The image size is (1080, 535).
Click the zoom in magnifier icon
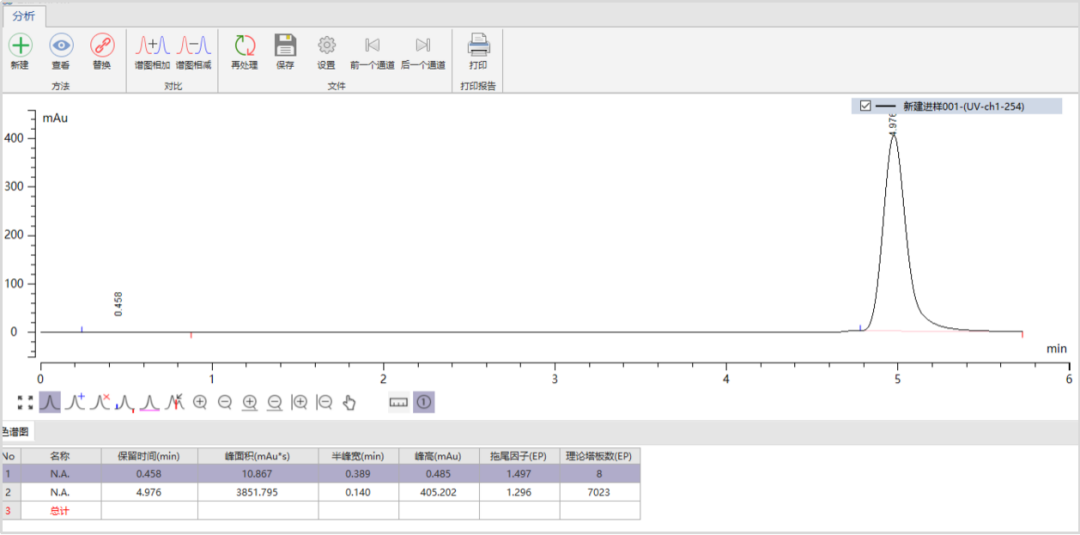coord(200,402)
